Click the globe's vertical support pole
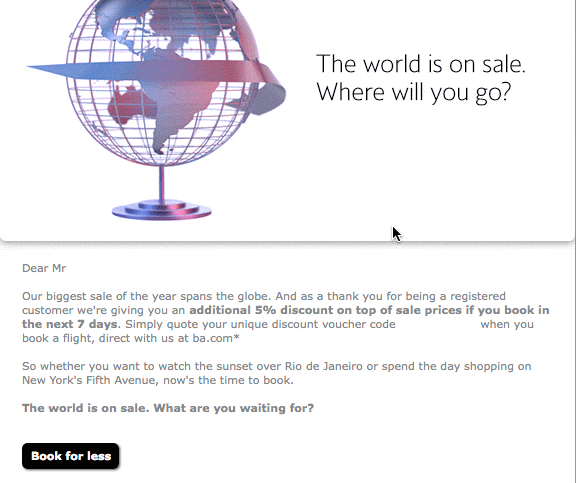The width and height of the screenshot is (576, 483). [162, 184]
